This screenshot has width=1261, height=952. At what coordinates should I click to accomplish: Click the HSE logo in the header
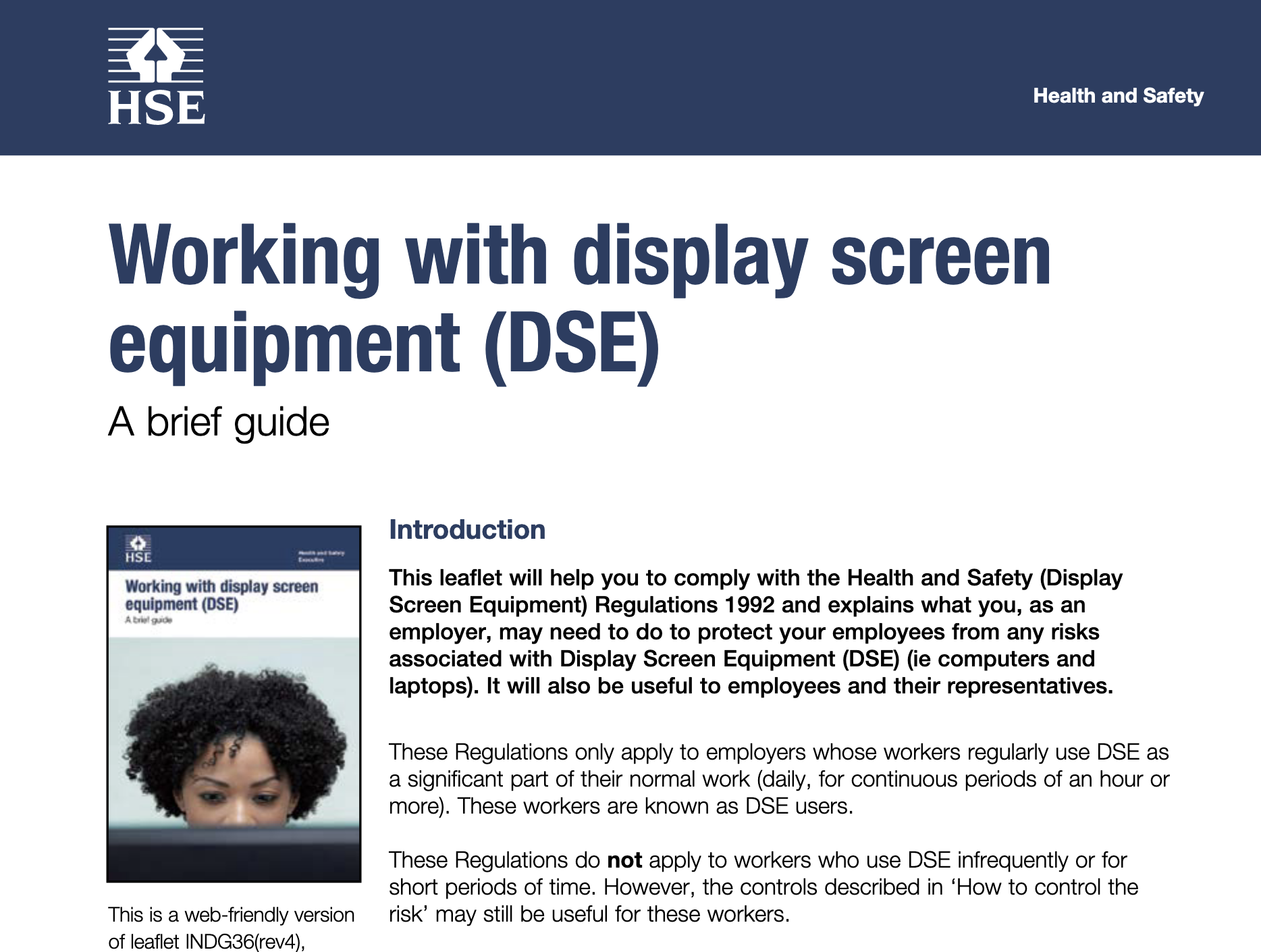(x=156, y=76)
